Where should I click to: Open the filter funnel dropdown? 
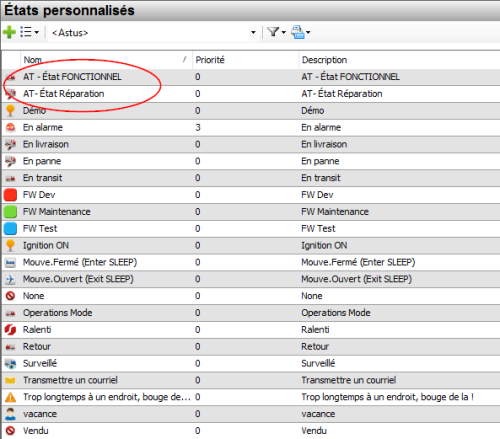tap(276, 32)
